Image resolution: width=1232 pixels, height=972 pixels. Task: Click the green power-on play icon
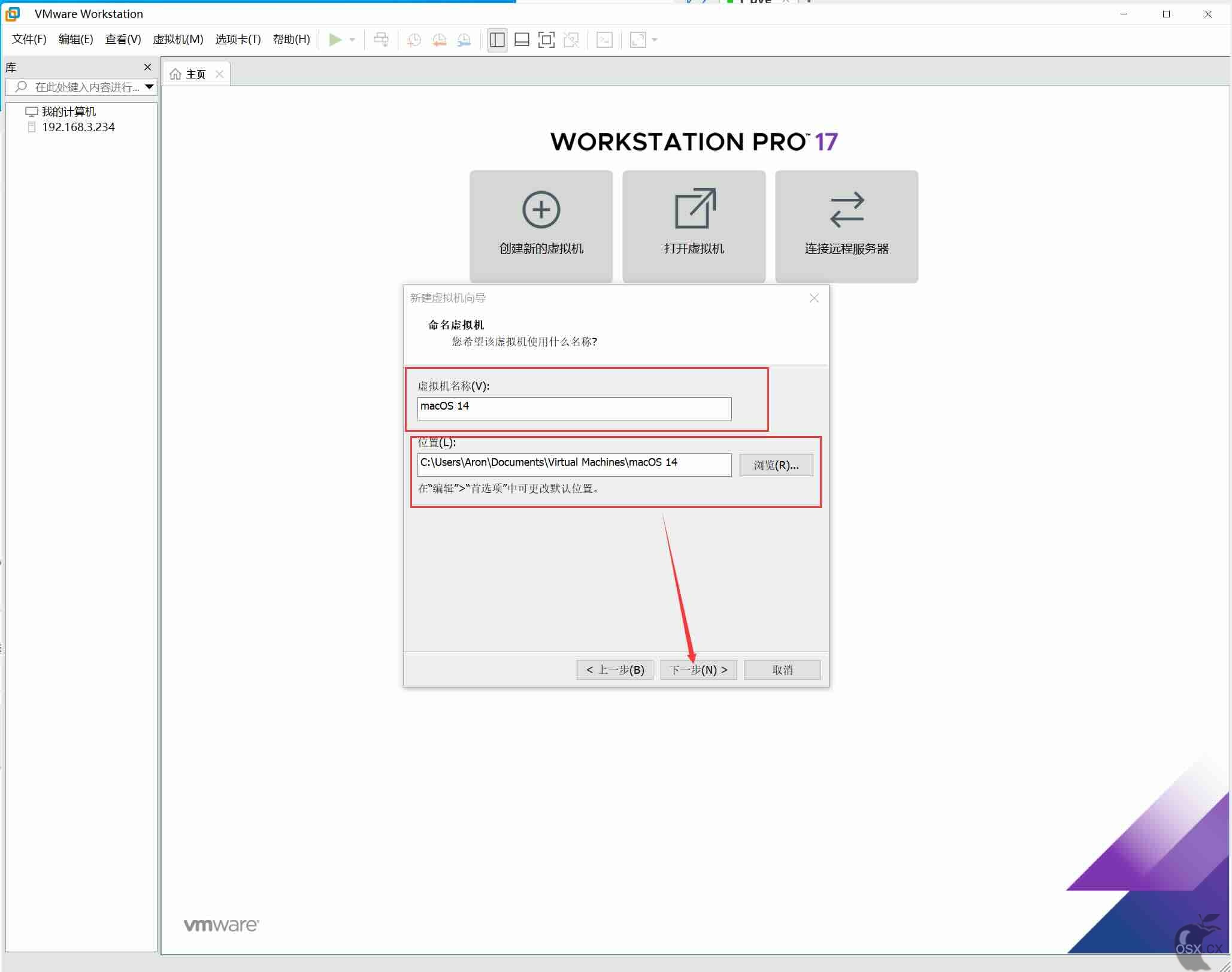[x=335, y=40]
